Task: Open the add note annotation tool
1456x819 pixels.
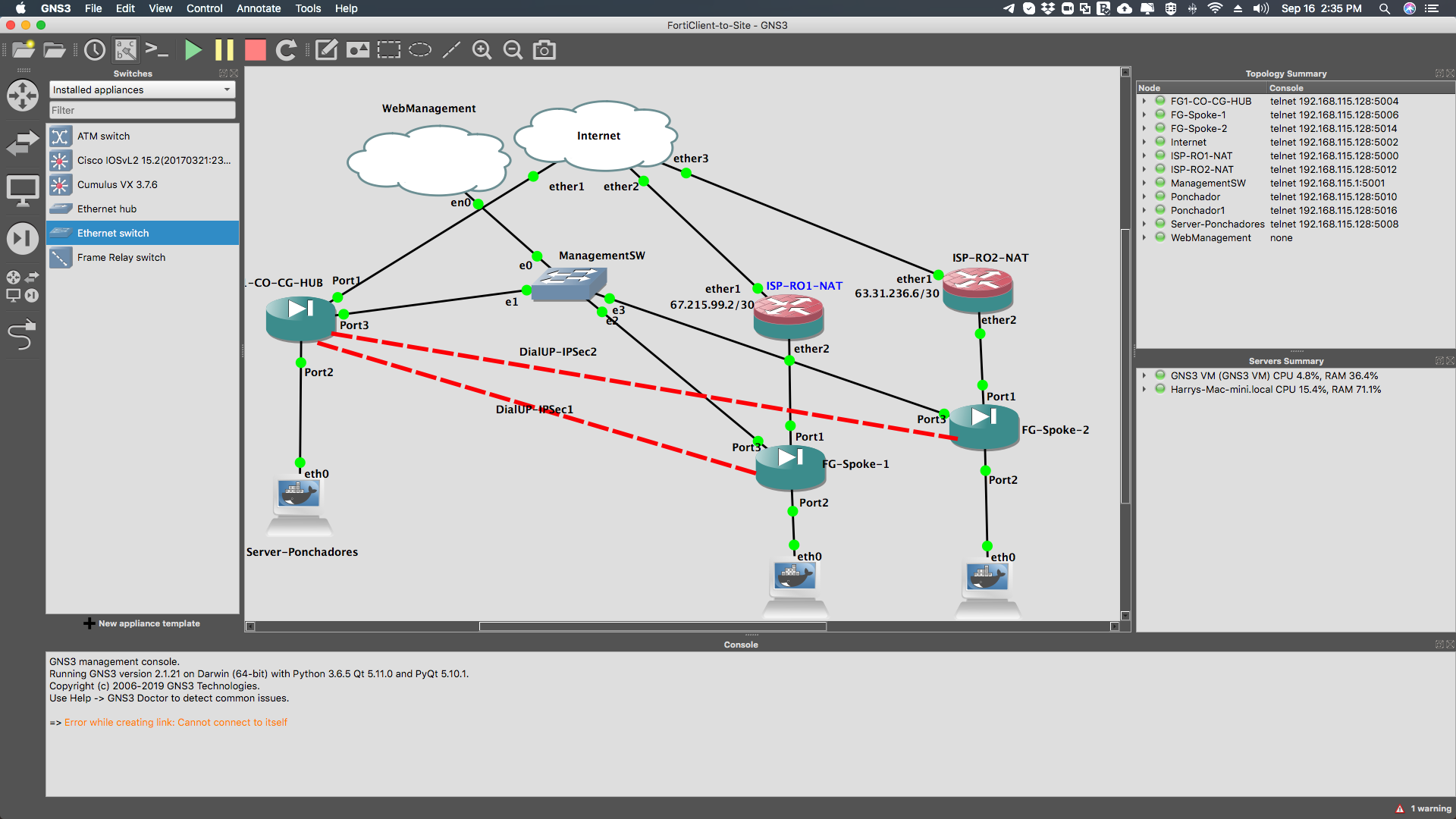Action: pos(326,50)
